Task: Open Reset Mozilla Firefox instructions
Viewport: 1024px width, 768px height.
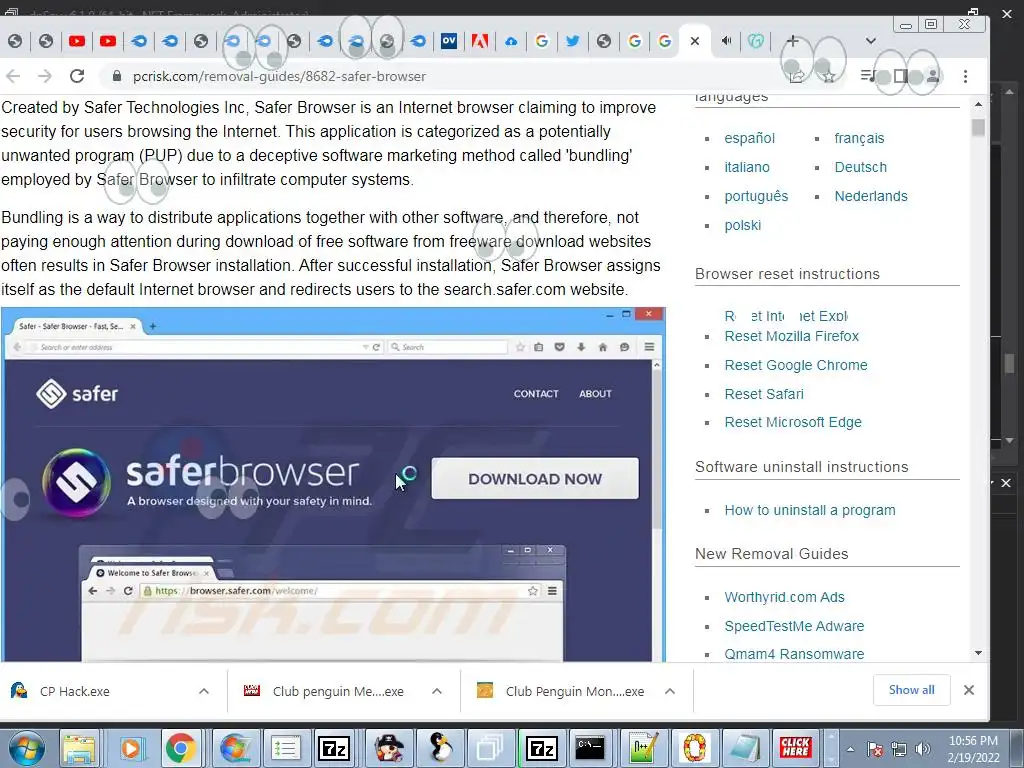Action: tap(792, 336)
